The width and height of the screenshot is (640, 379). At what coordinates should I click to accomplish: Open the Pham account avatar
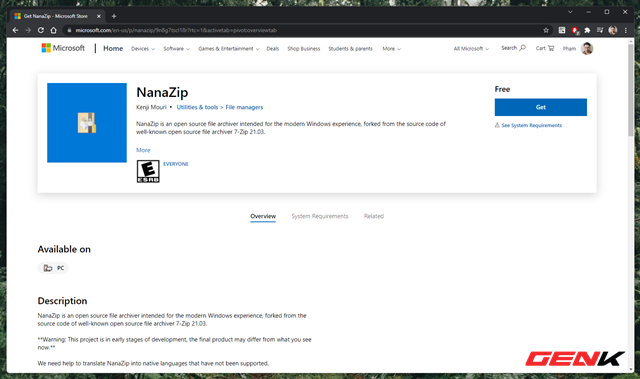click(x=587, y=49)
